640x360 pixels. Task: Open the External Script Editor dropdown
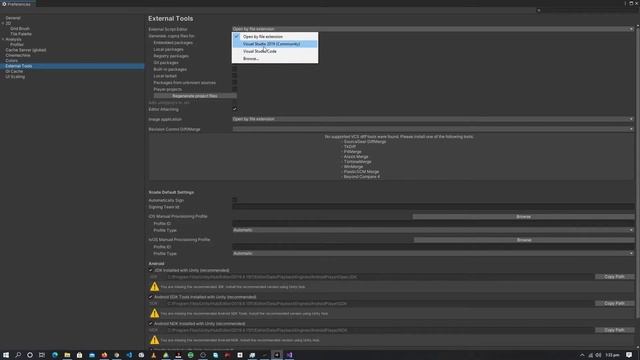click(433, 29)
